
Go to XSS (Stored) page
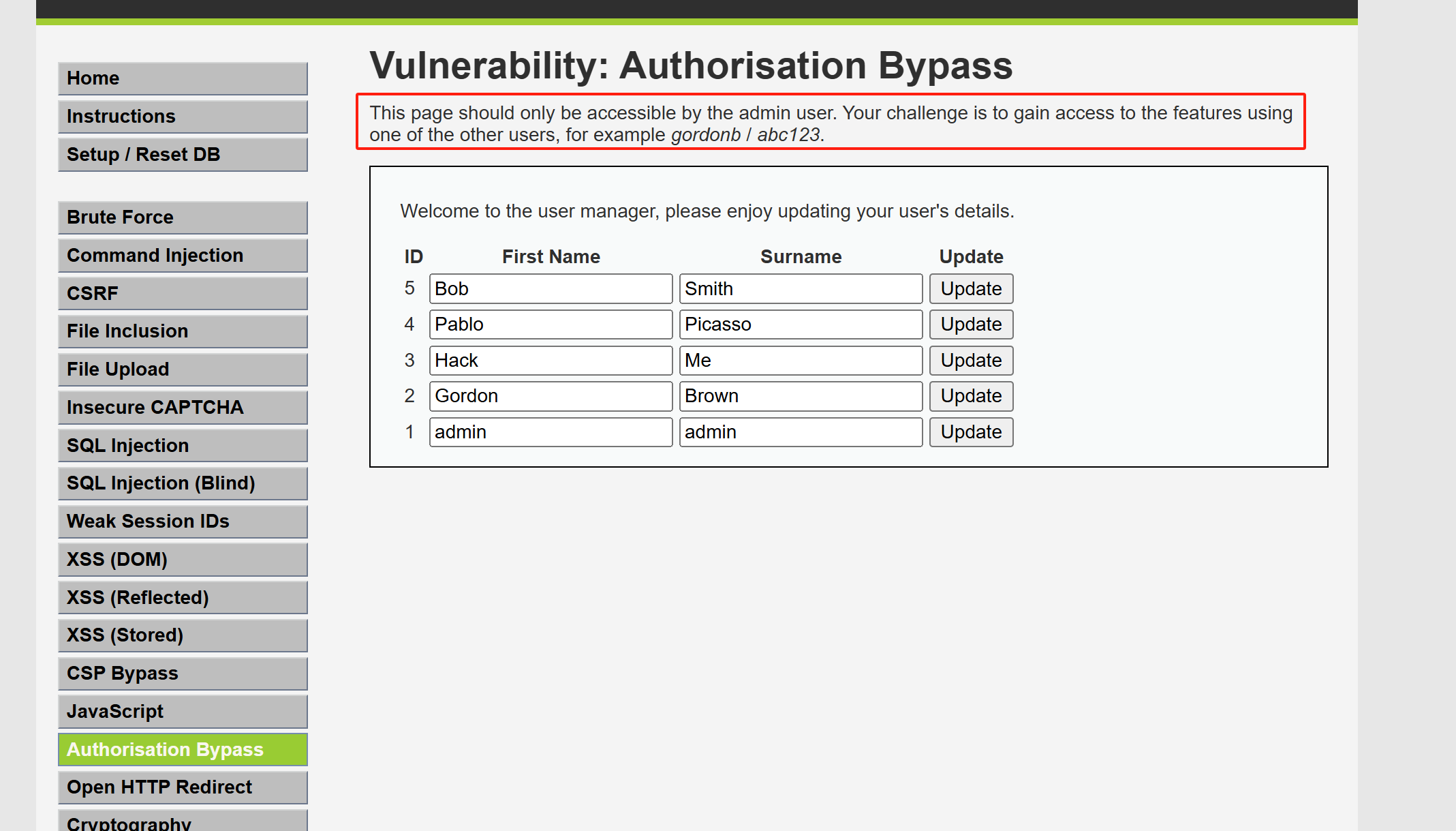click(183, 635)
